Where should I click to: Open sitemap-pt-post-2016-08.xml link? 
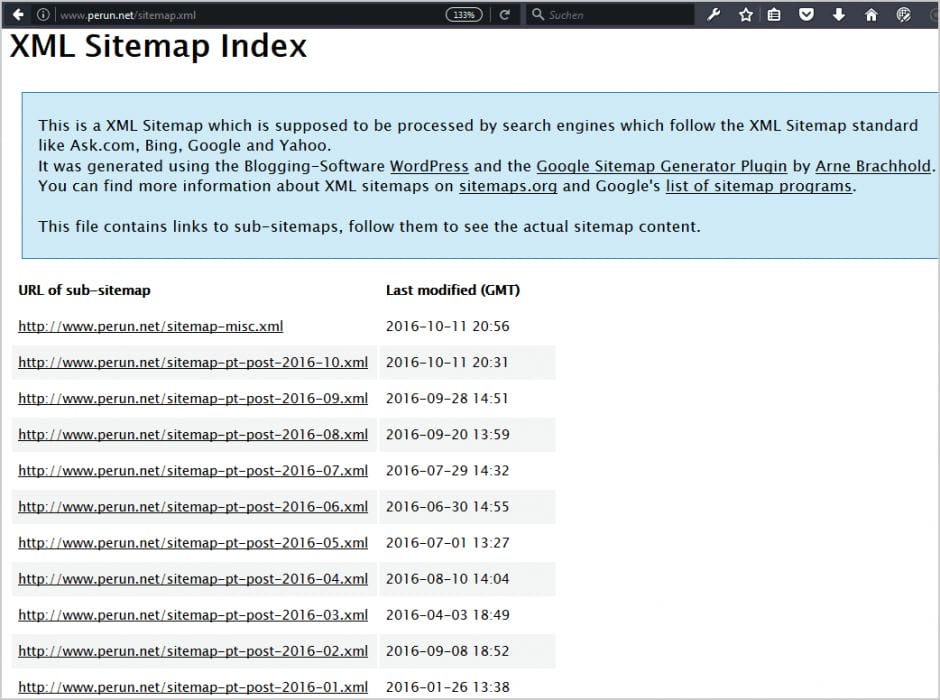point(193,435)
